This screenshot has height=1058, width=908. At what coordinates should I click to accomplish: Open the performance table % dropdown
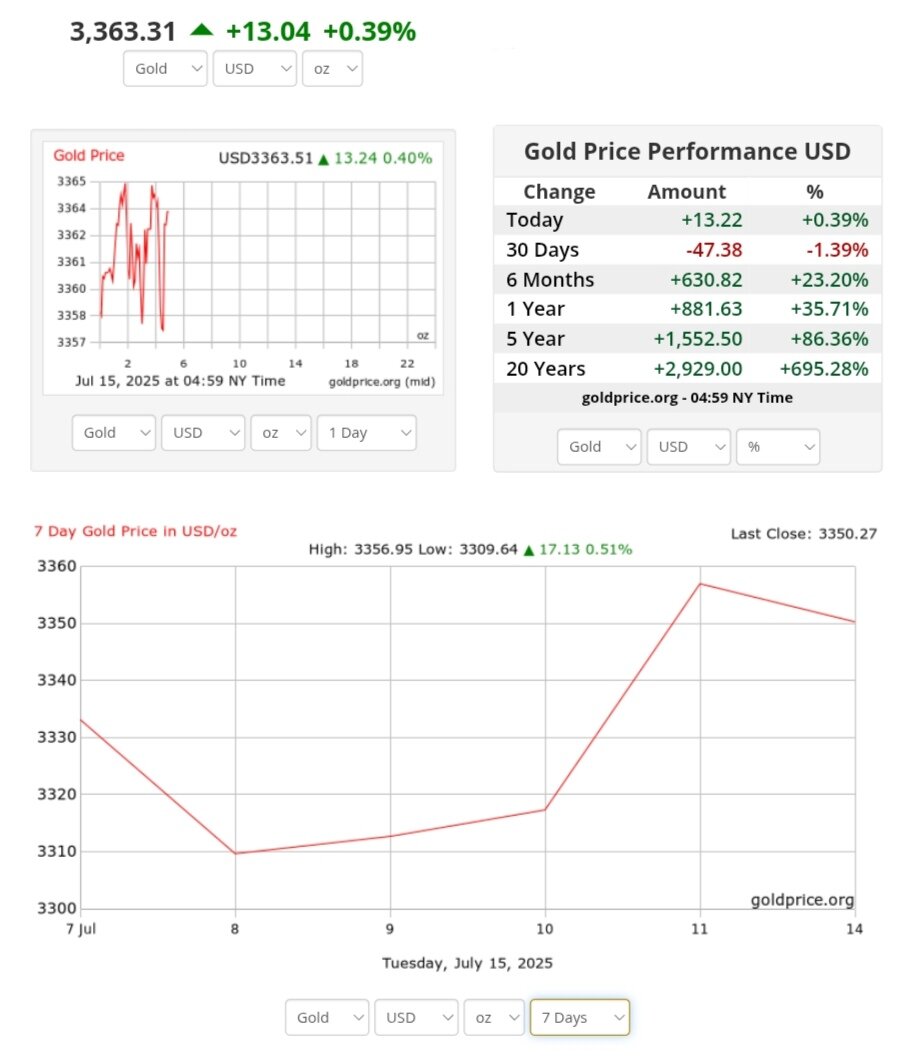click(777, 447)
